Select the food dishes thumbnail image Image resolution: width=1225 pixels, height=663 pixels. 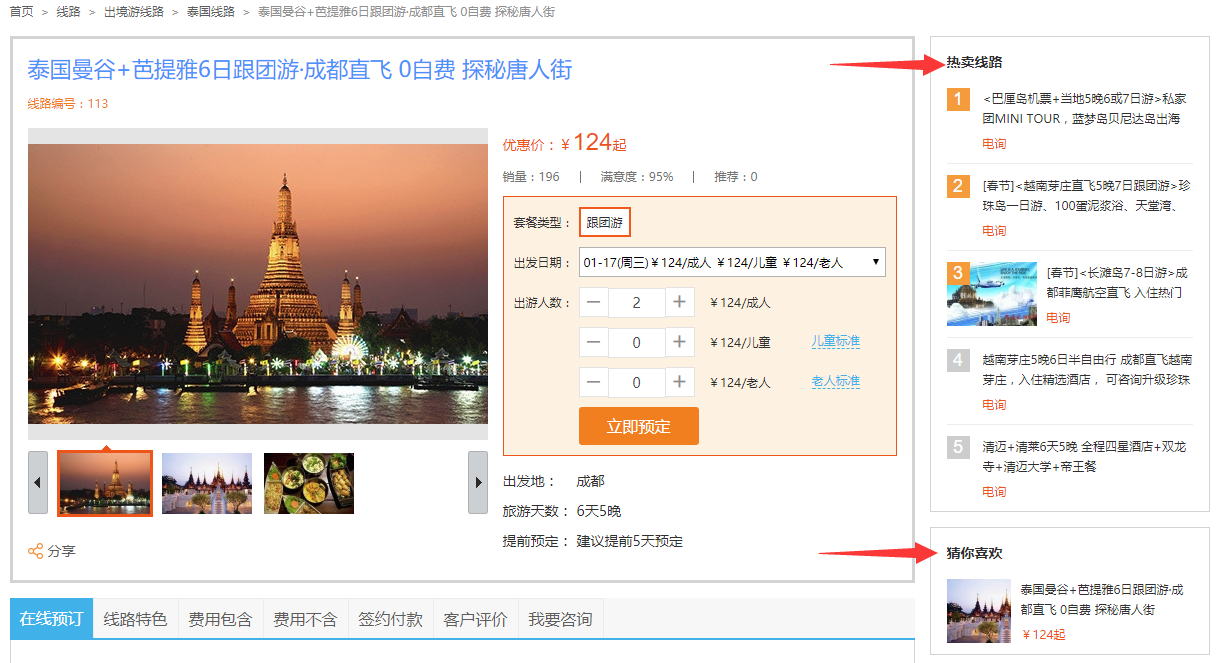[309, 483]
